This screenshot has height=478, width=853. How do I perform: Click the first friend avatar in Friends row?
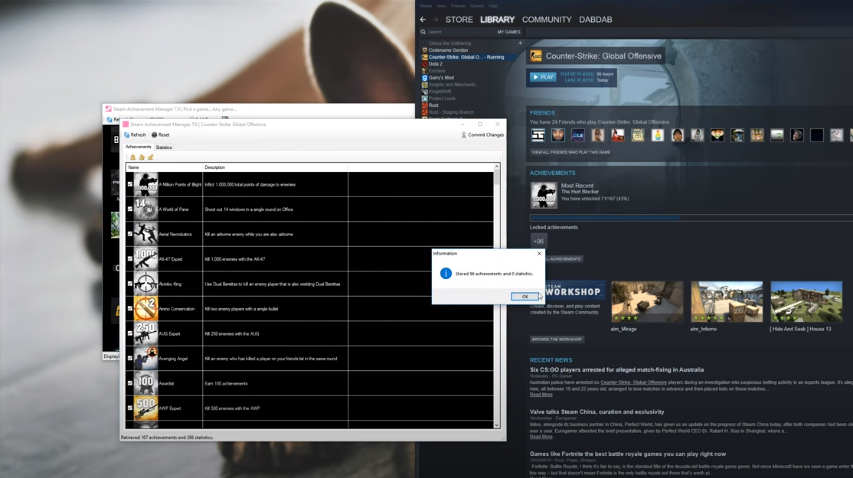[537, 135]
